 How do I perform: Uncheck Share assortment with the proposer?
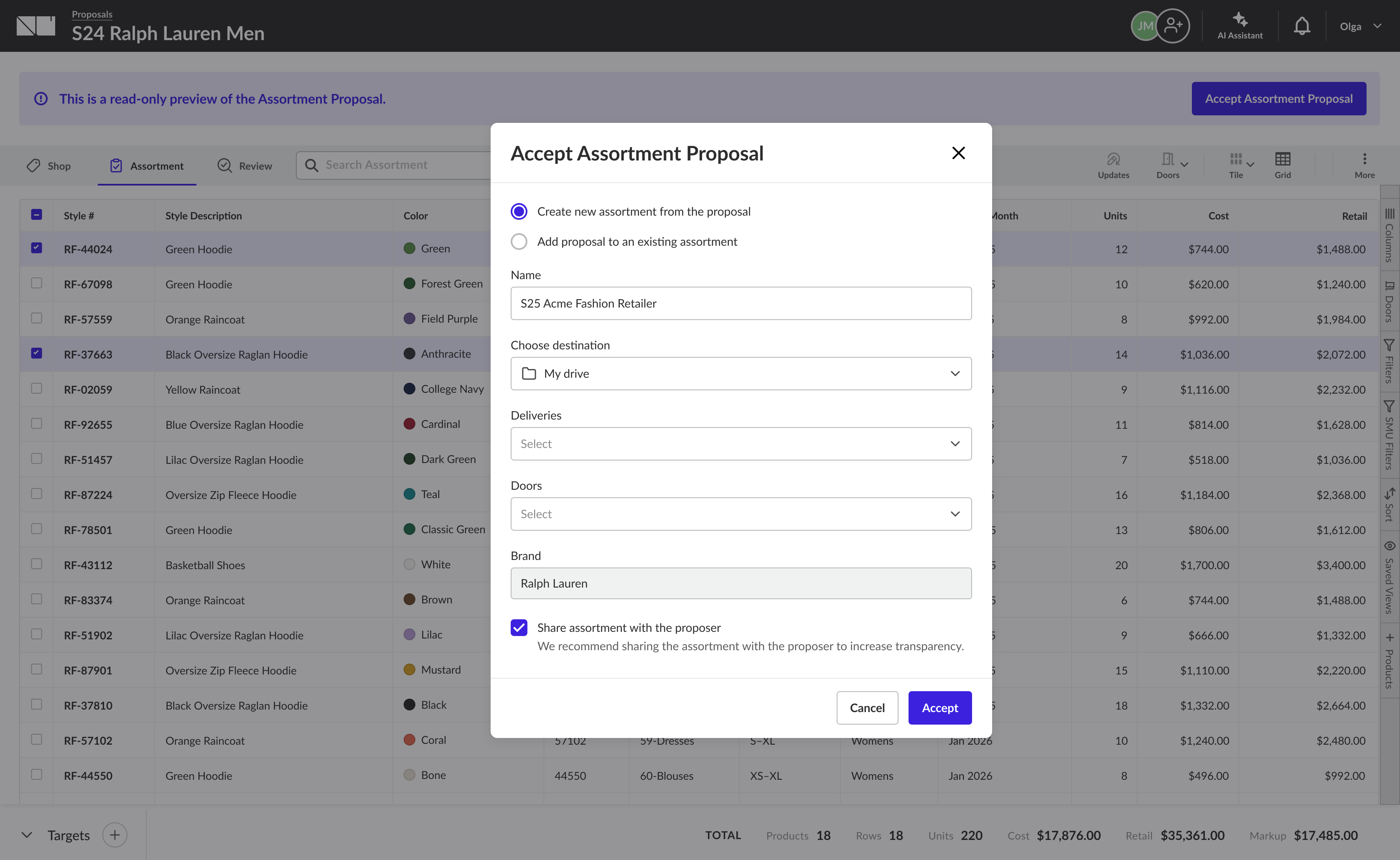519,627
